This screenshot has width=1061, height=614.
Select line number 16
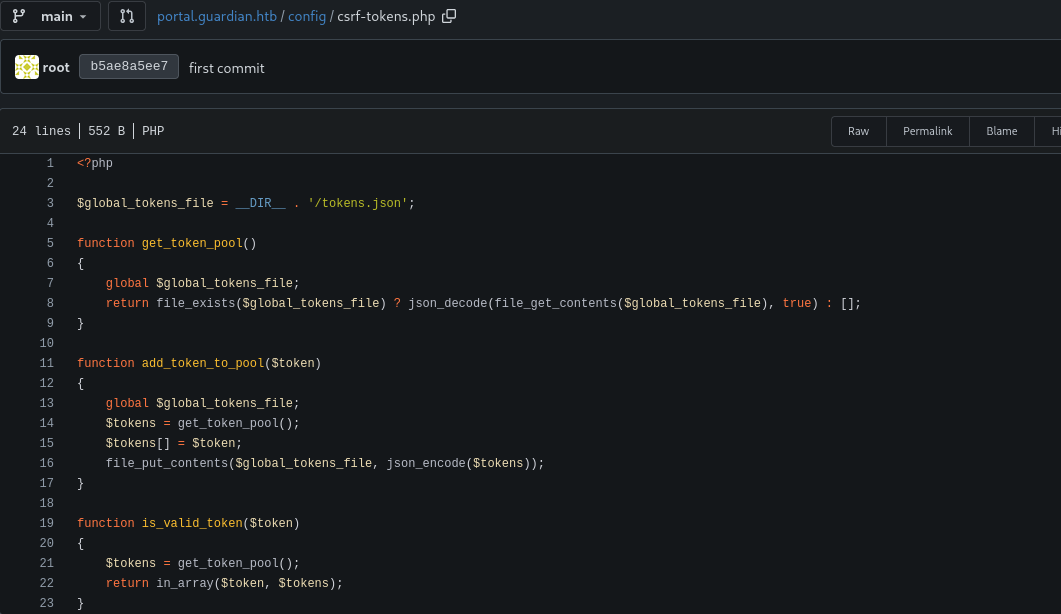(47, 463)
